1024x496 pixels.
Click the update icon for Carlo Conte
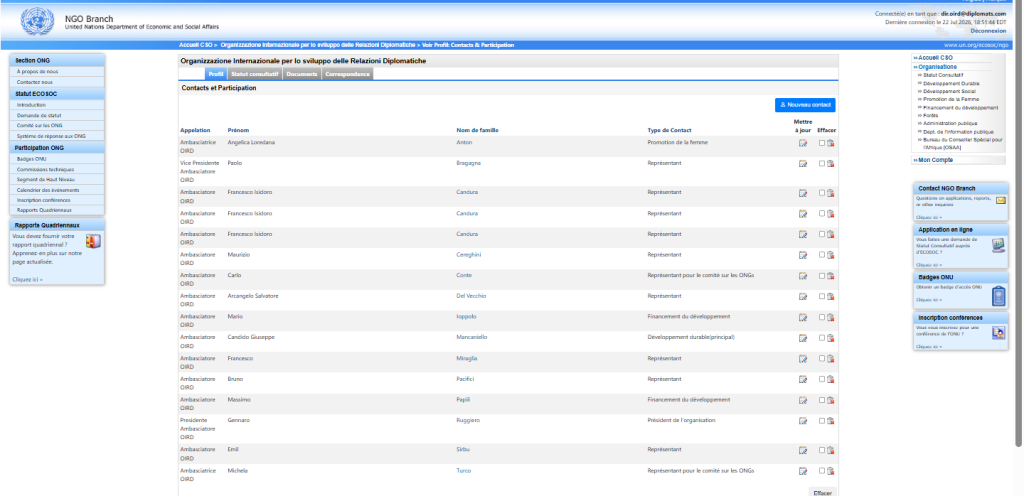pyautogui.click(x=803, y=276)
